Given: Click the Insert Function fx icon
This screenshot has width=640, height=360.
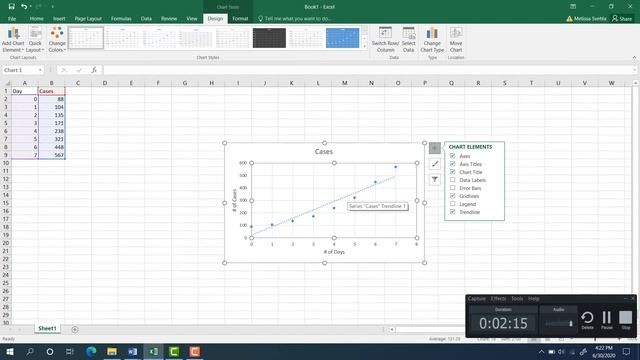Looking at the screenshot, I should [94, 70].
